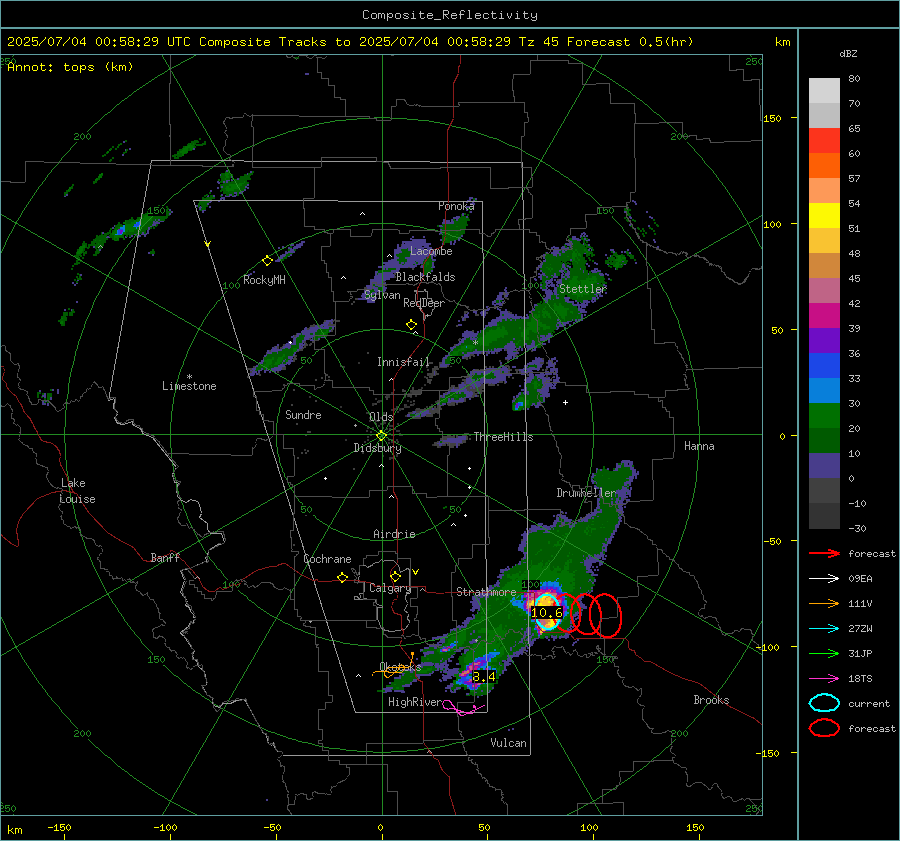The height and width of the screenshot is (841, 900).
Task: Click the 39 dBZ magenta color swatch
Action: (x=824, y=315)
